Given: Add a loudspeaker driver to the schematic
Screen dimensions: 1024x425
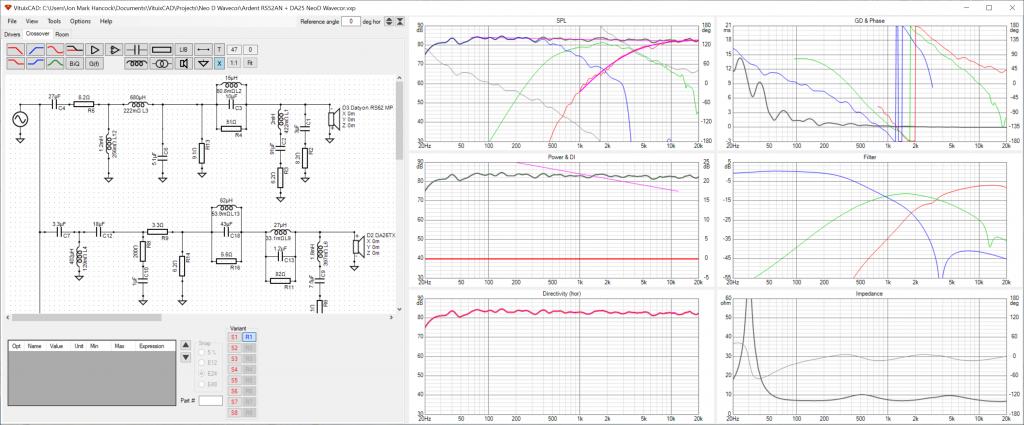Looking at the screenshot, I should (x=184, y=63).
